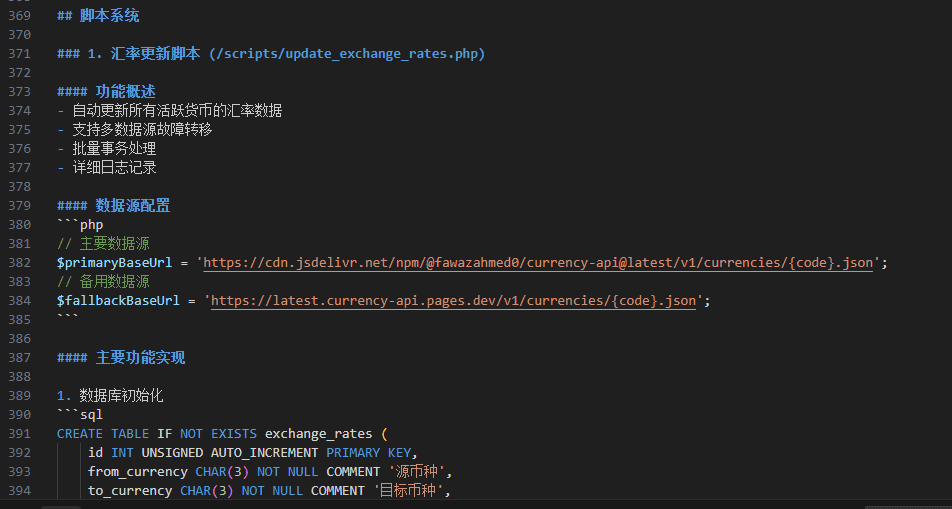Click line number 382 in the gutter

click(19, 262)
